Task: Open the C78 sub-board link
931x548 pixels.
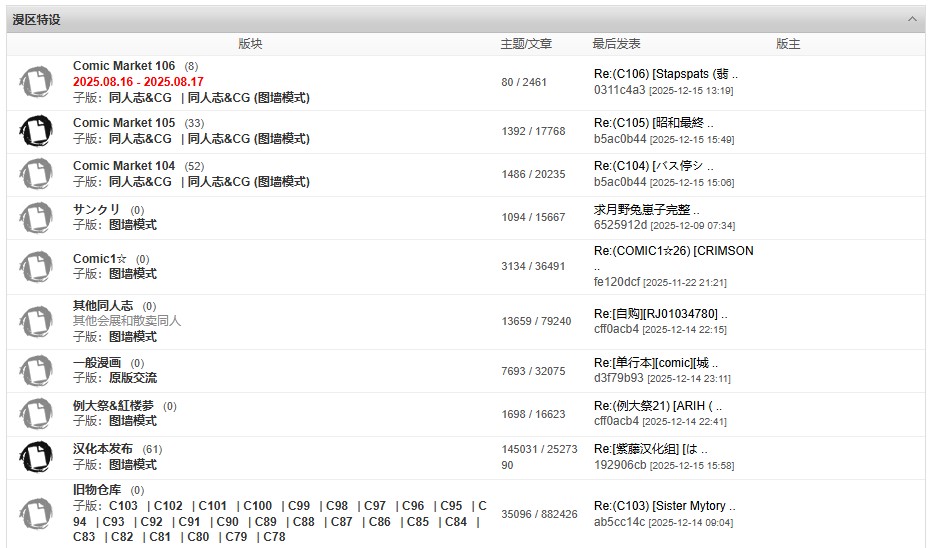Action: coord(272,537)
